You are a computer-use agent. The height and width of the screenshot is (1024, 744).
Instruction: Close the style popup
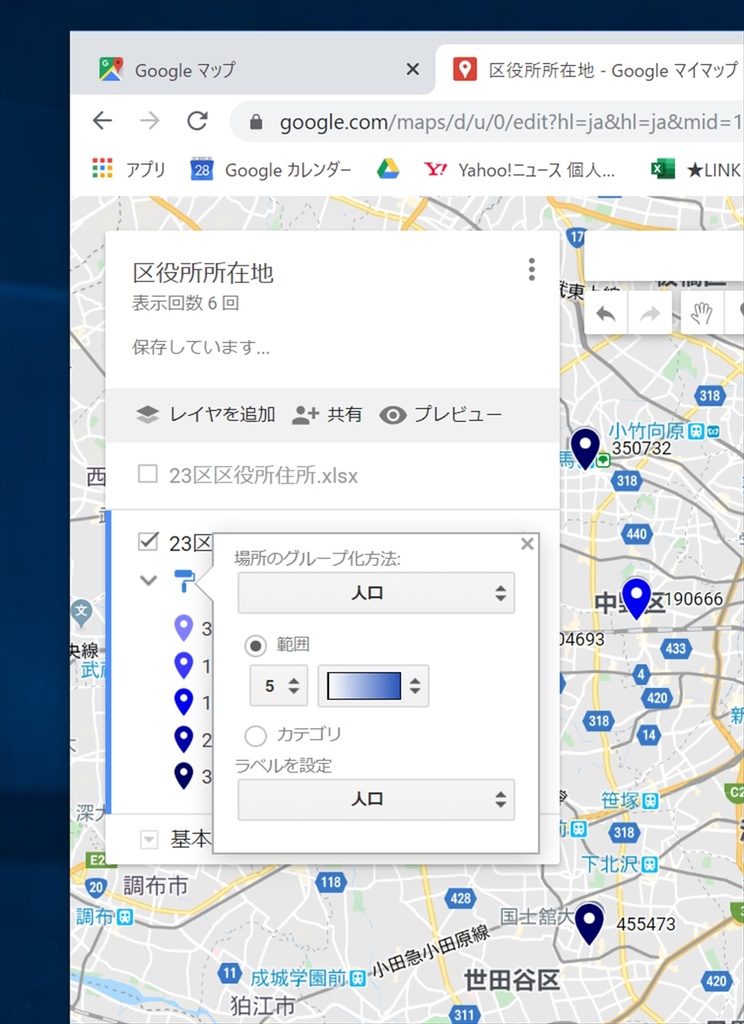coord(527,544)
